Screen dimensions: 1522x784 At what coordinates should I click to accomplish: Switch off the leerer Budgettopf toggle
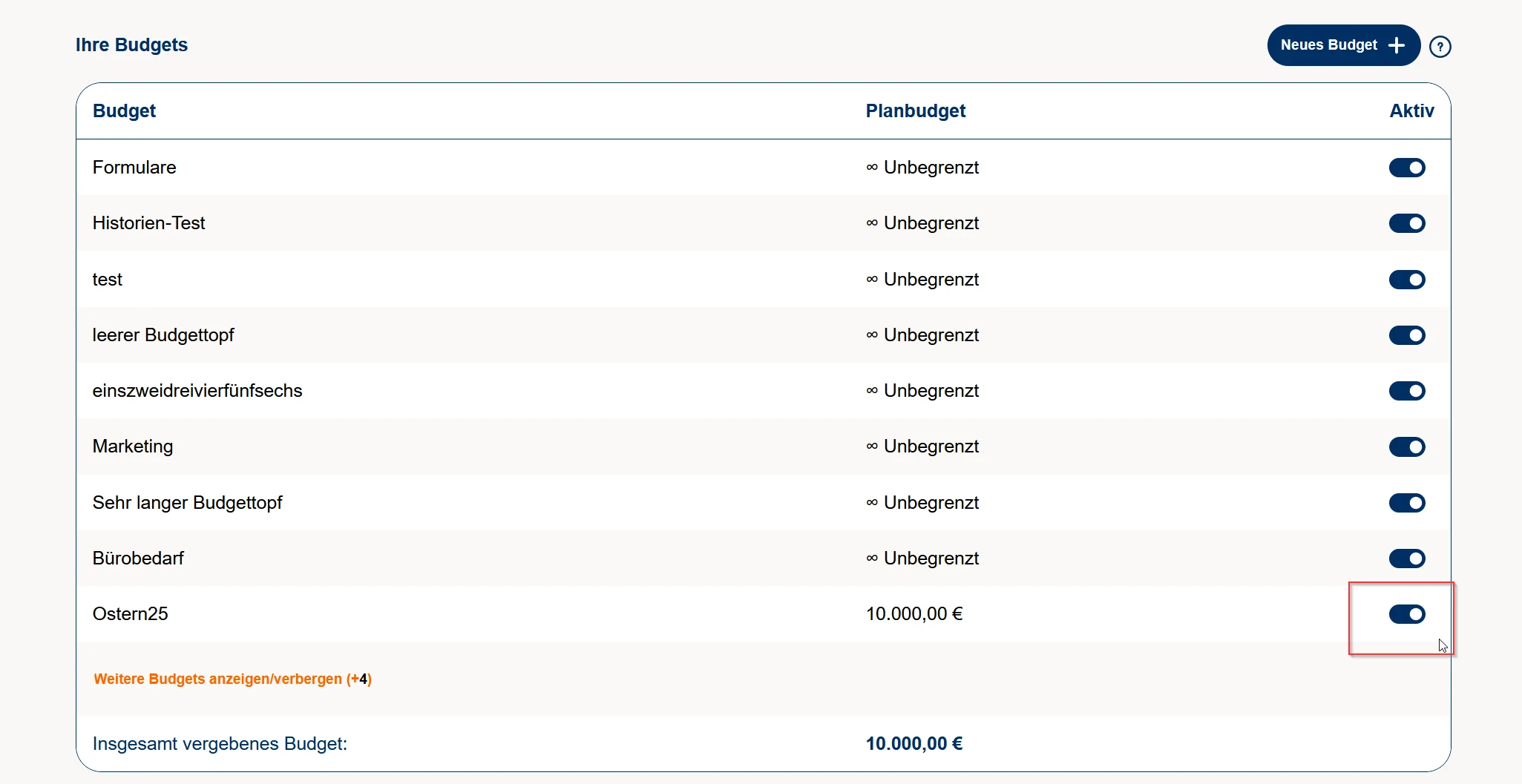point(1406,335)
